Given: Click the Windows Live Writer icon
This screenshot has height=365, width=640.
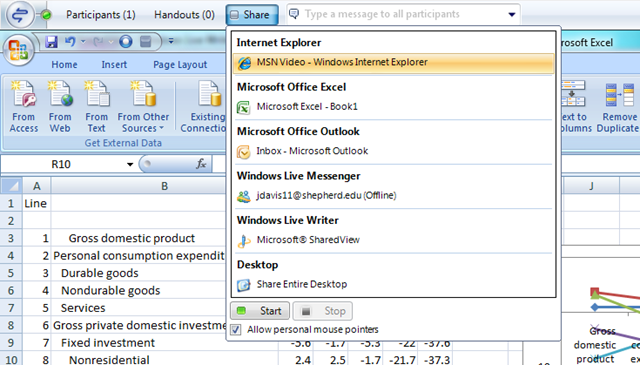Looking at the screenshot, I should pos(243,241).
